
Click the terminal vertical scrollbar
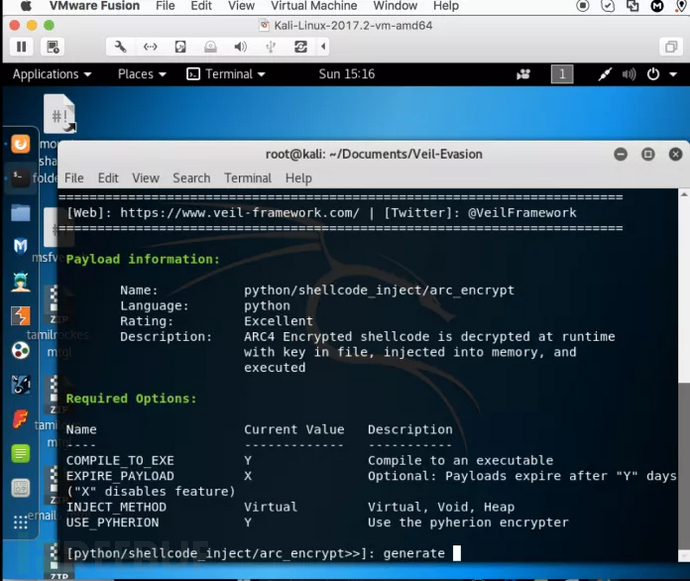684,467
